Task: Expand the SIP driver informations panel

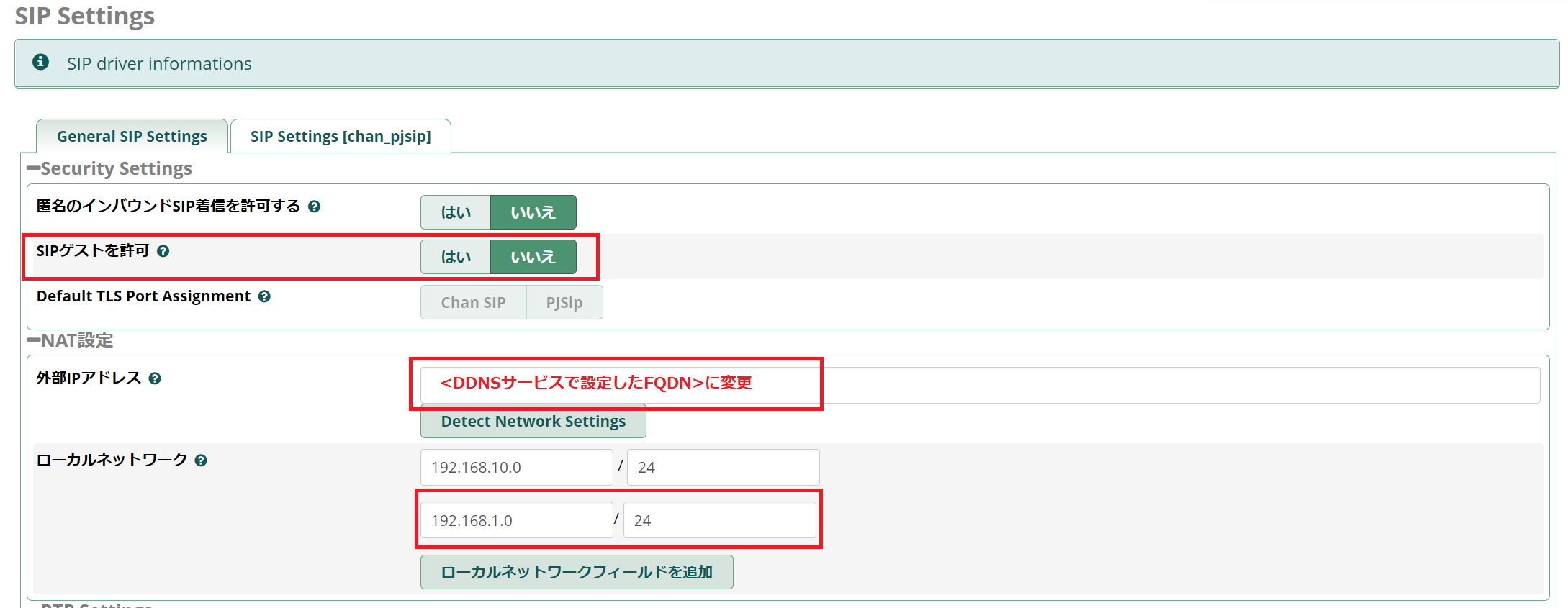Action: click(159, 63)
